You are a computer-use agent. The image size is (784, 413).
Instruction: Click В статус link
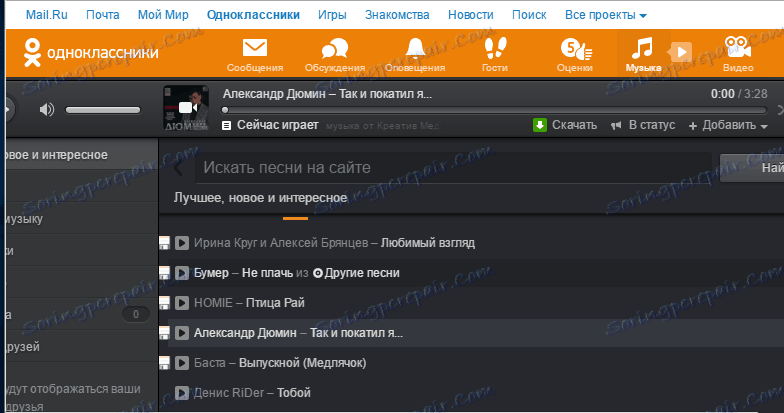[x=652, y=125]
